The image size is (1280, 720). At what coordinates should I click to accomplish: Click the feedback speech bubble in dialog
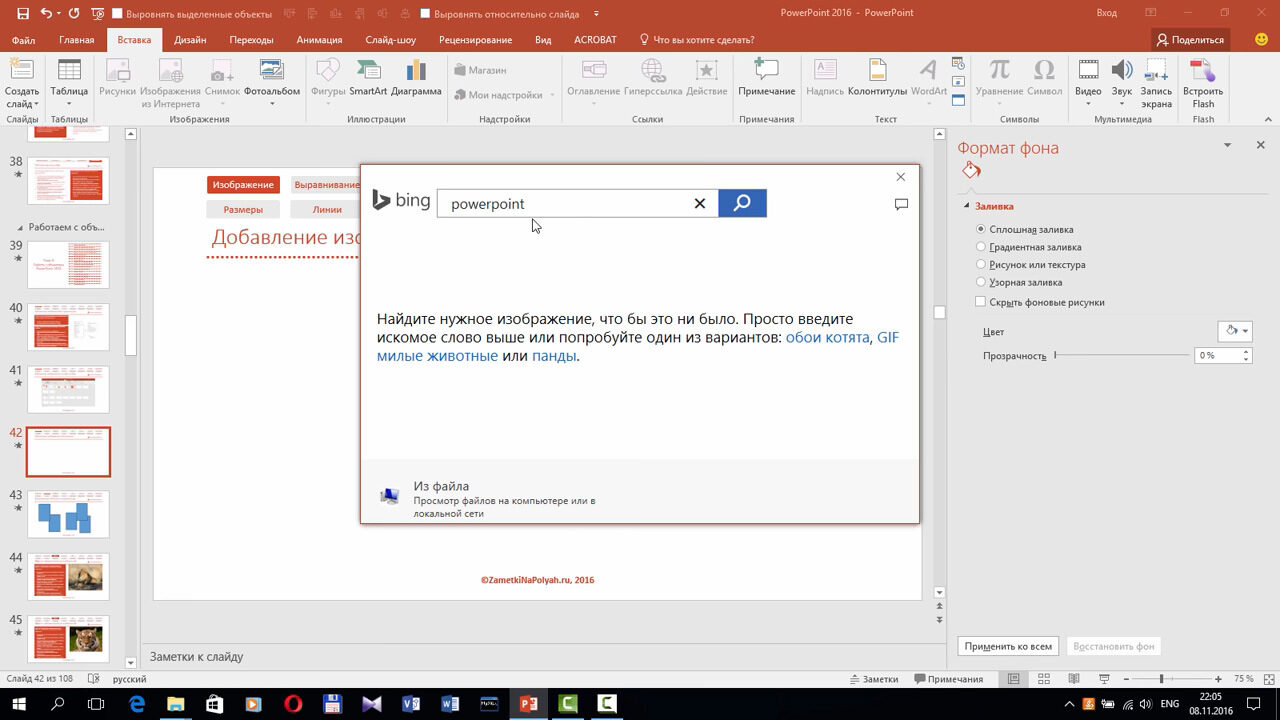[901, 204]
